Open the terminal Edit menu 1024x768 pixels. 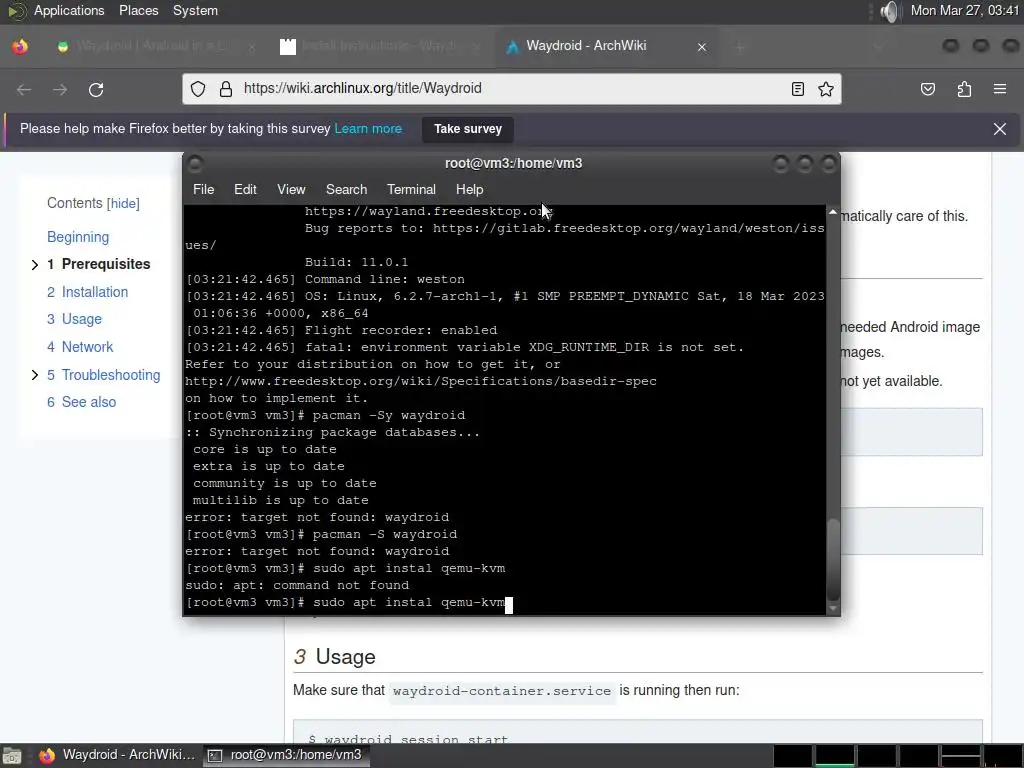click(245, 189)
